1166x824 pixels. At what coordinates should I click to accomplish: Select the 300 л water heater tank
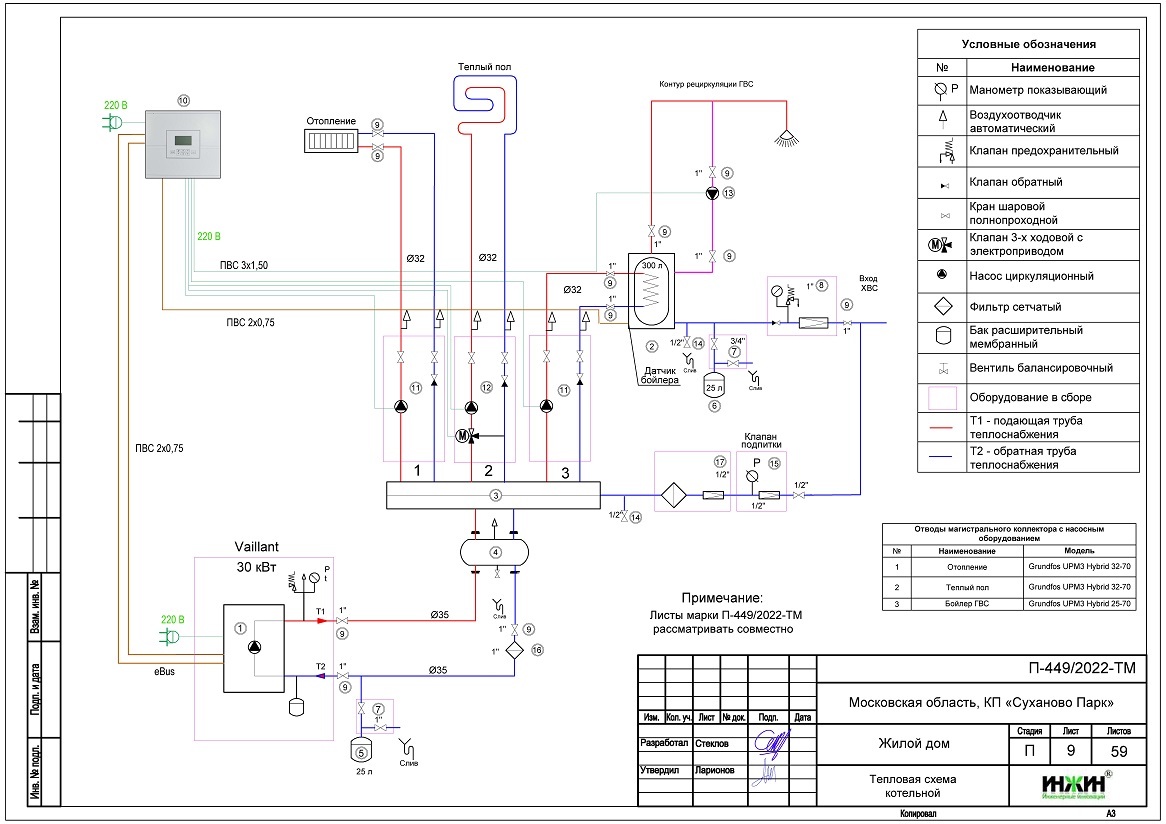[x=651, y=291]
